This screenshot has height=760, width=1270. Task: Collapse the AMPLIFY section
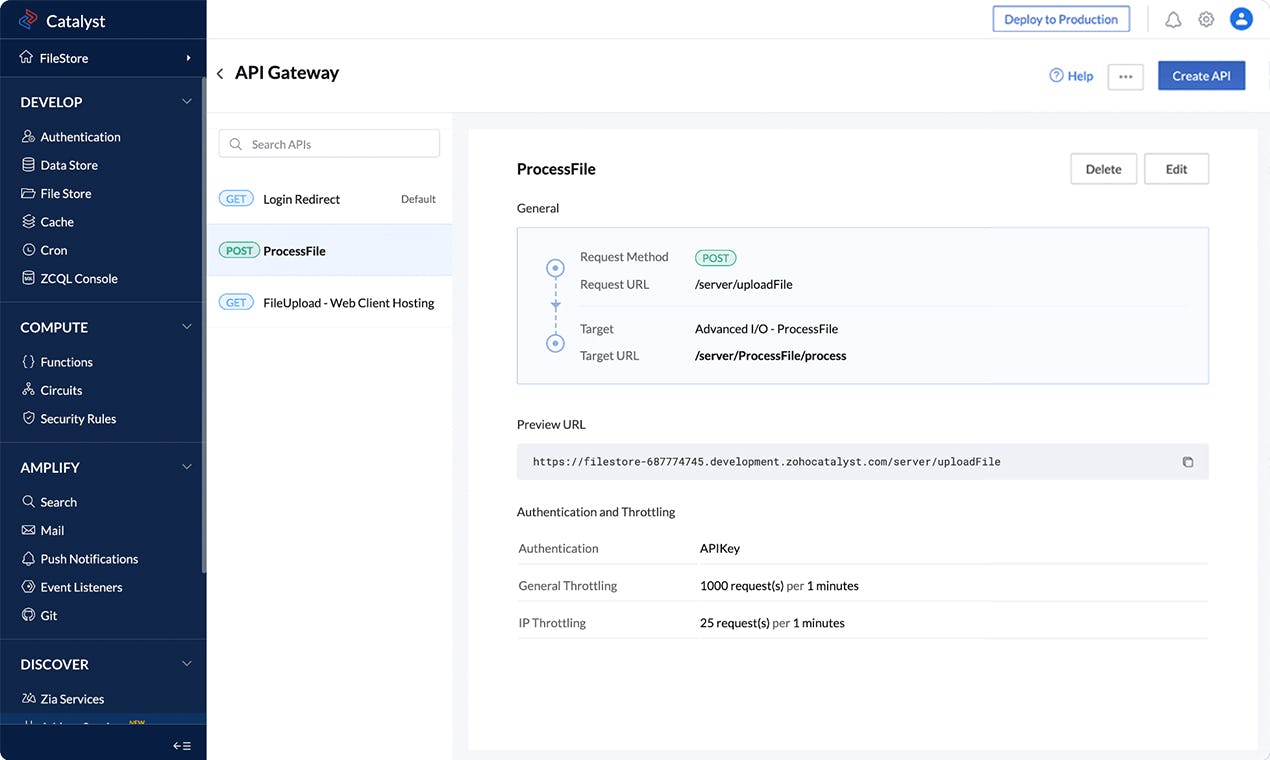187,467
